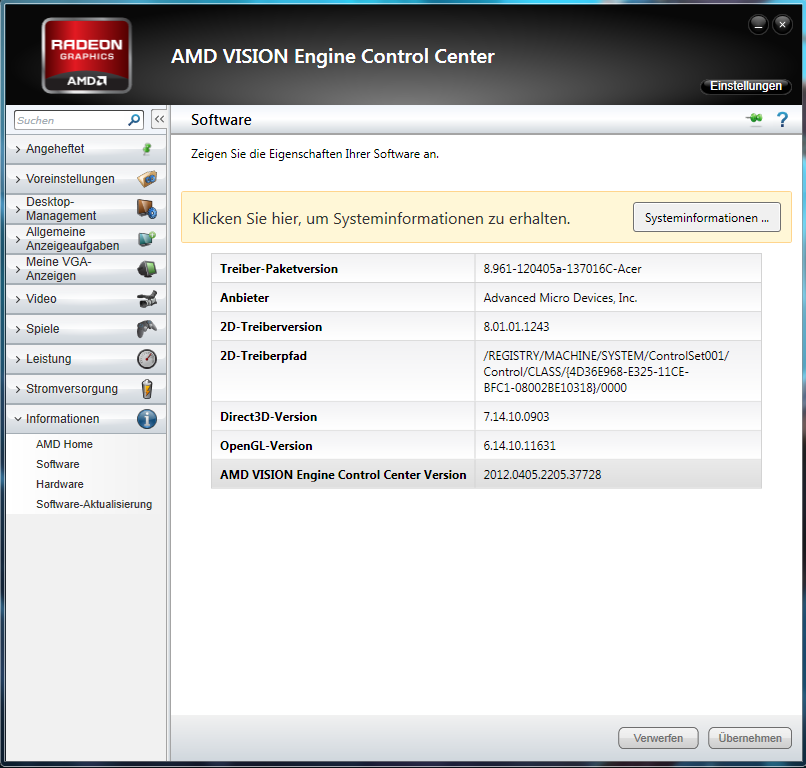
Task: Select the 2D-Treiberversion label
Action: 271,327
